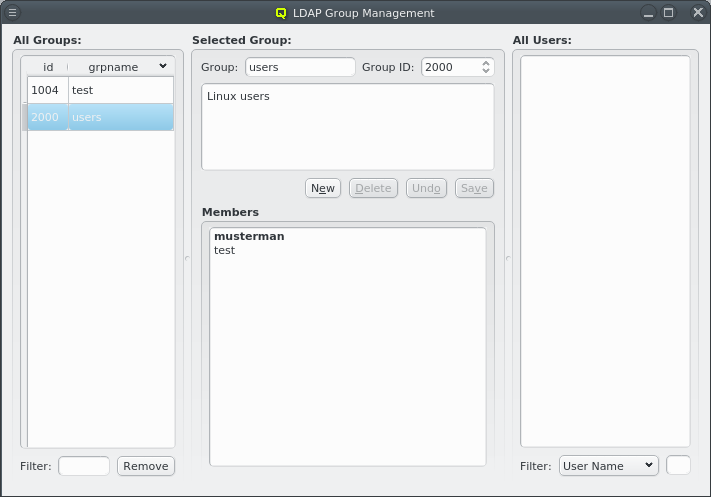711x497 pixels.
Task: Click the LDAP Group Management app icon
Action: point(281,13)
